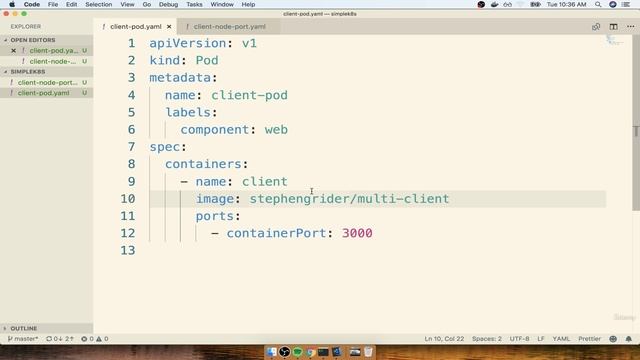This screenshot has height=360, width=640.
Task: Open Visual Studio Code from the Dock
Action: 337,351
